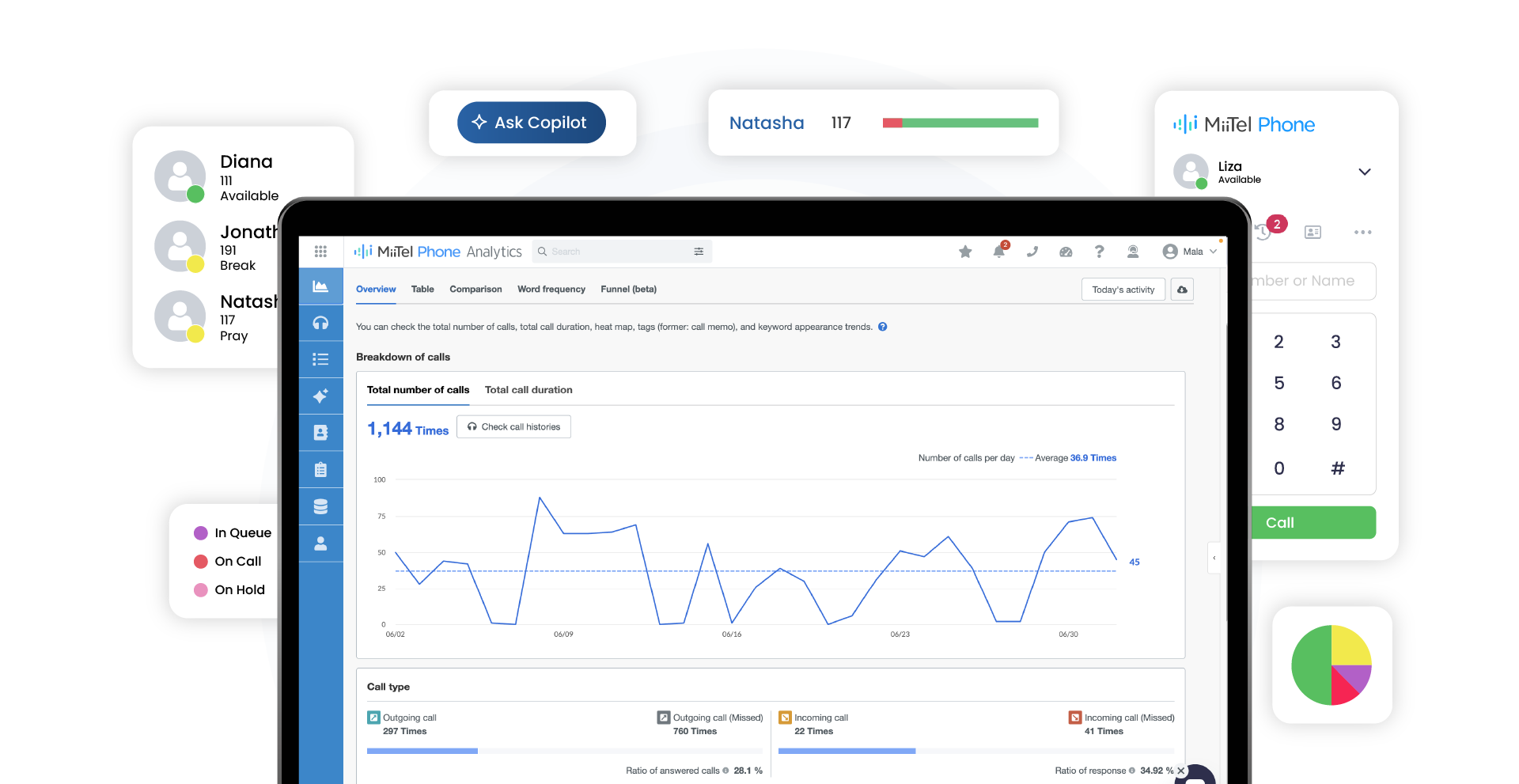Switch to the Overview tab
Screen dimensions: 1519x784
point(376,290)
